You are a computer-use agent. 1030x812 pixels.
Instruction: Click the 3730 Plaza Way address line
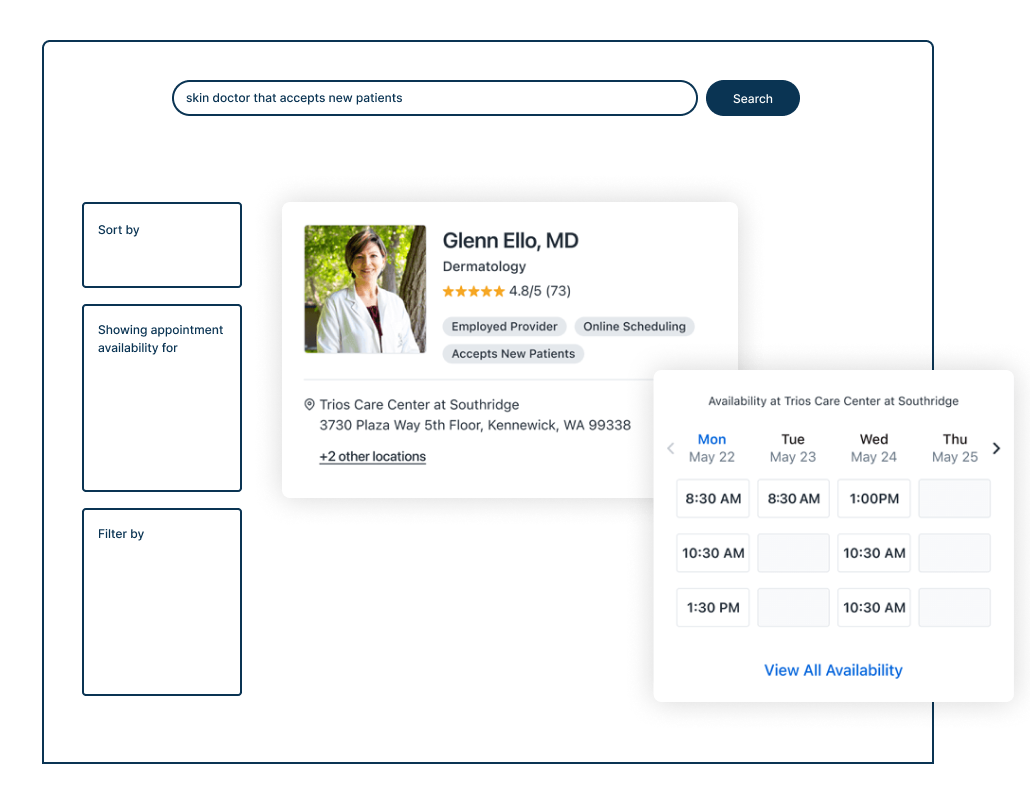(475, 425)
